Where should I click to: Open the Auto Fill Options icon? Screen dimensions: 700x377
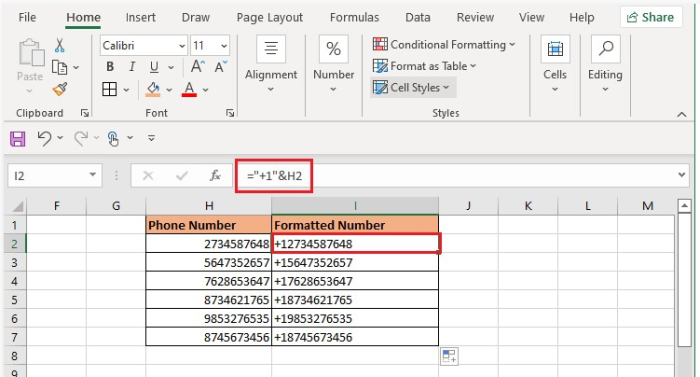(x=449, y=356)
